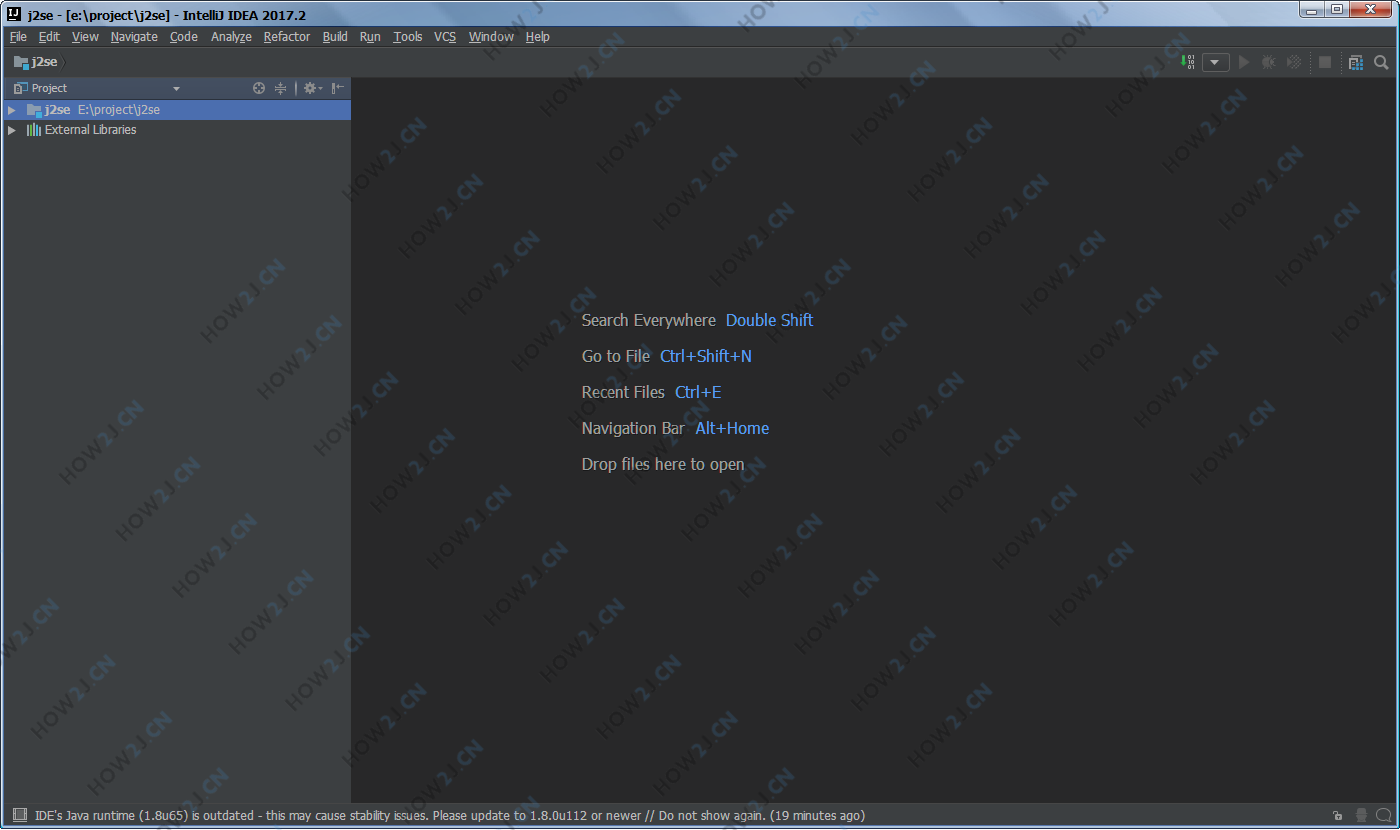Open the View menu
The image size is (1400, 830).
click(85, 37)
